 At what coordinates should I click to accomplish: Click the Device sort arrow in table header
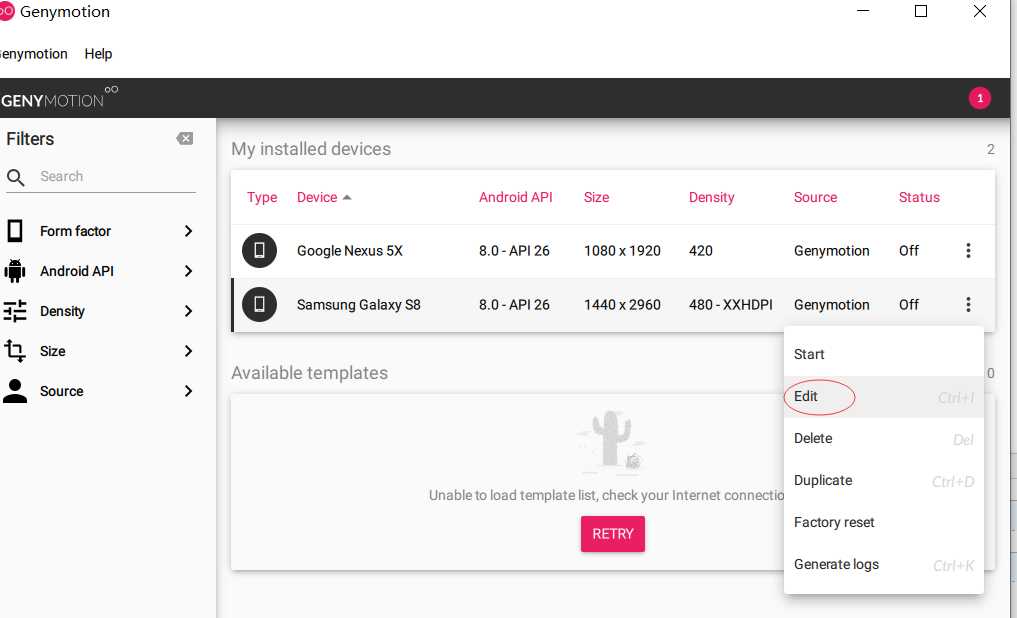347,197
